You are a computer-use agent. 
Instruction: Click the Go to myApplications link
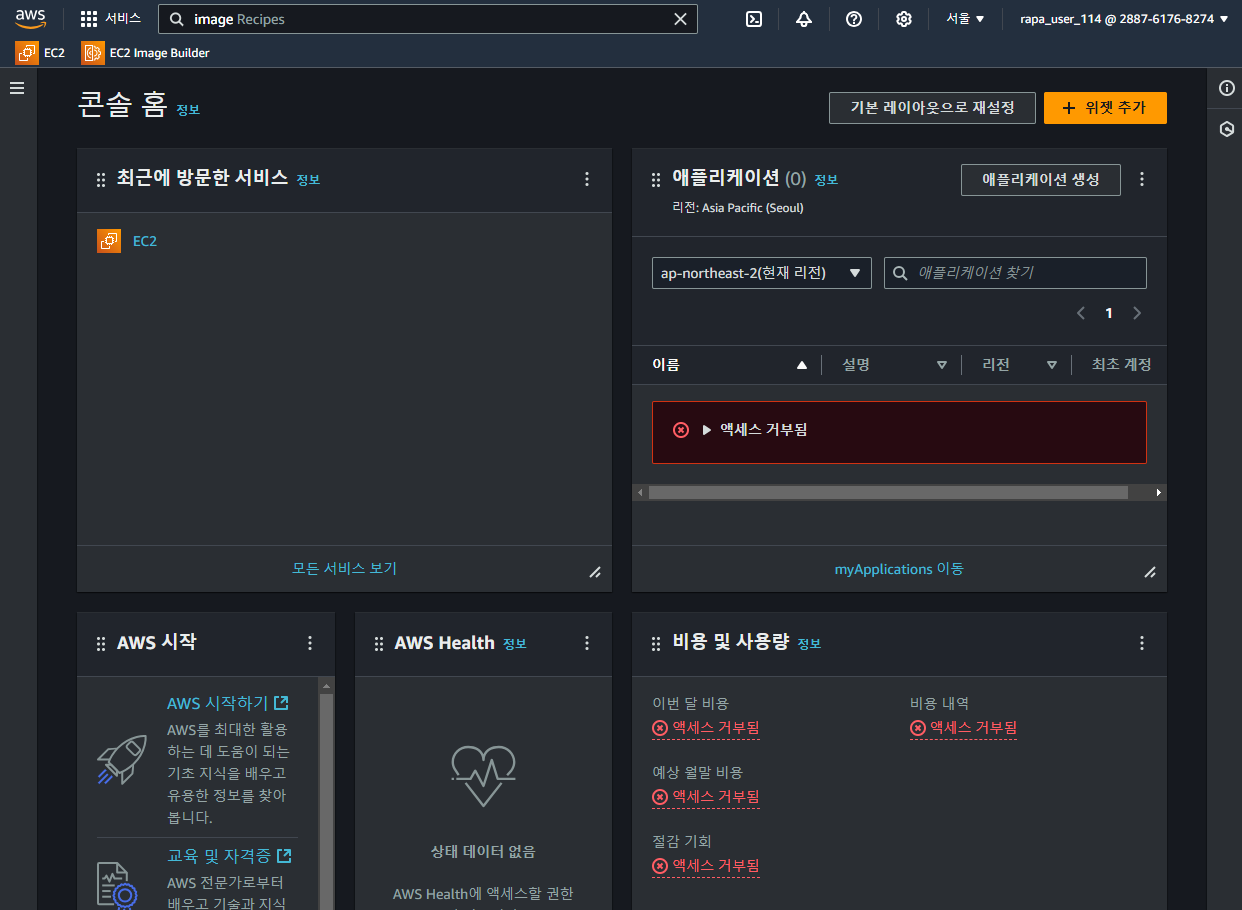(x=899, y=569)
